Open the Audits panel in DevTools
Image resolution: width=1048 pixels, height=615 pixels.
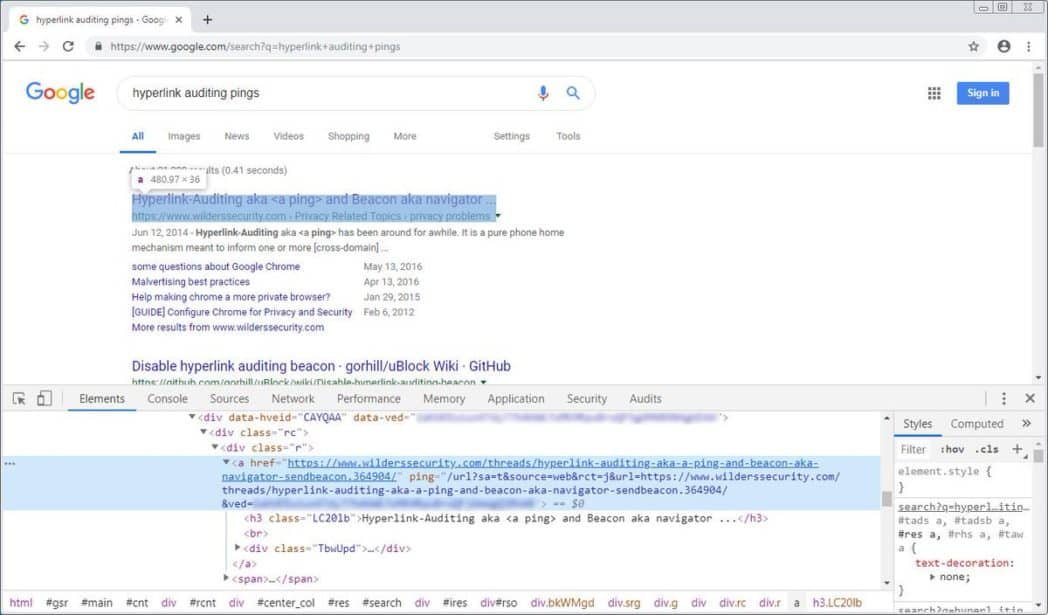pyautogui.click(x=645, y=398)
